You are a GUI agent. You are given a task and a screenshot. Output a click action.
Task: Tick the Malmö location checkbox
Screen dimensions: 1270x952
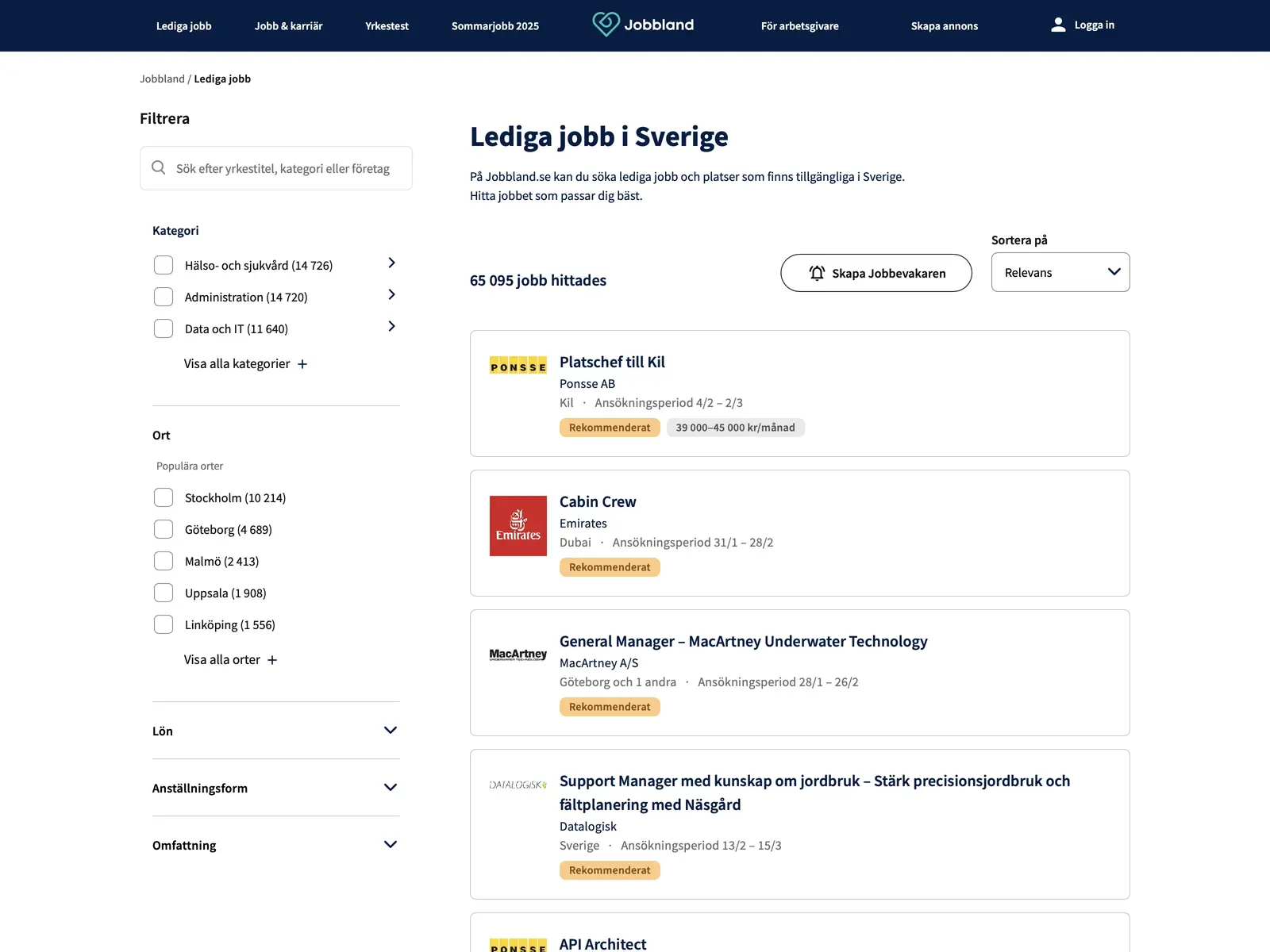164,561
